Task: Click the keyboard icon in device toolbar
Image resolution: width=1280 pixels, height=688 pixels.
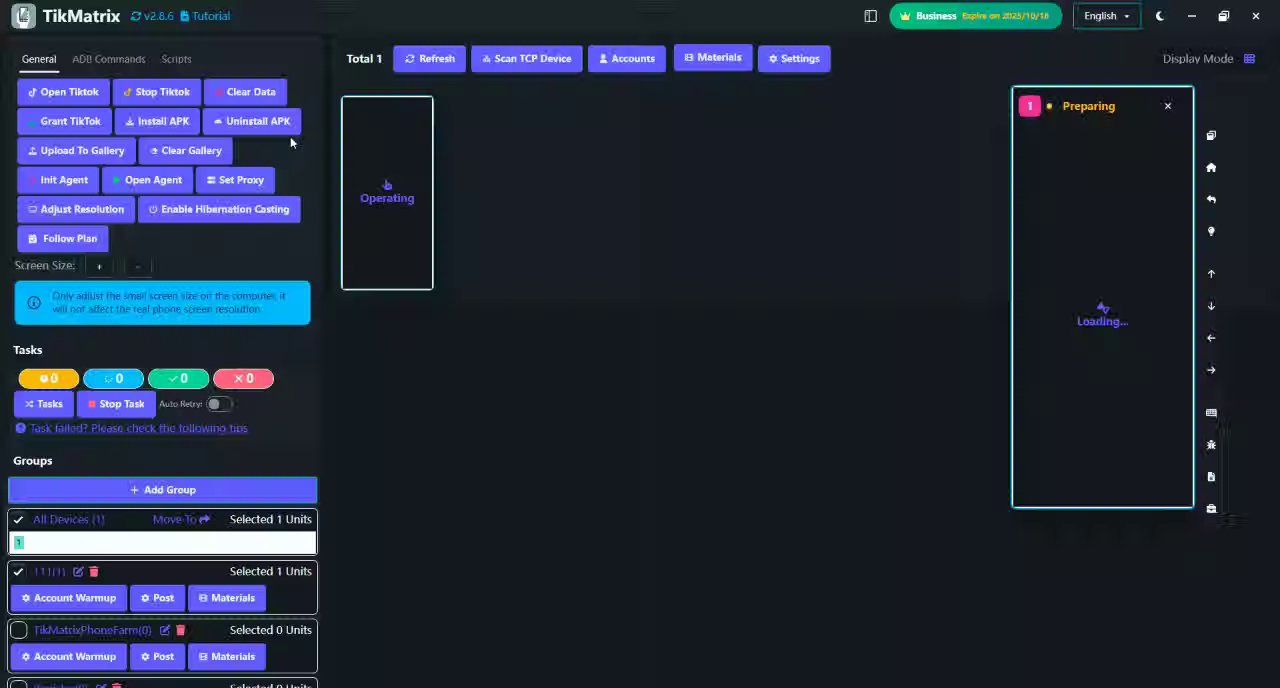Action: coord(1211,412)
